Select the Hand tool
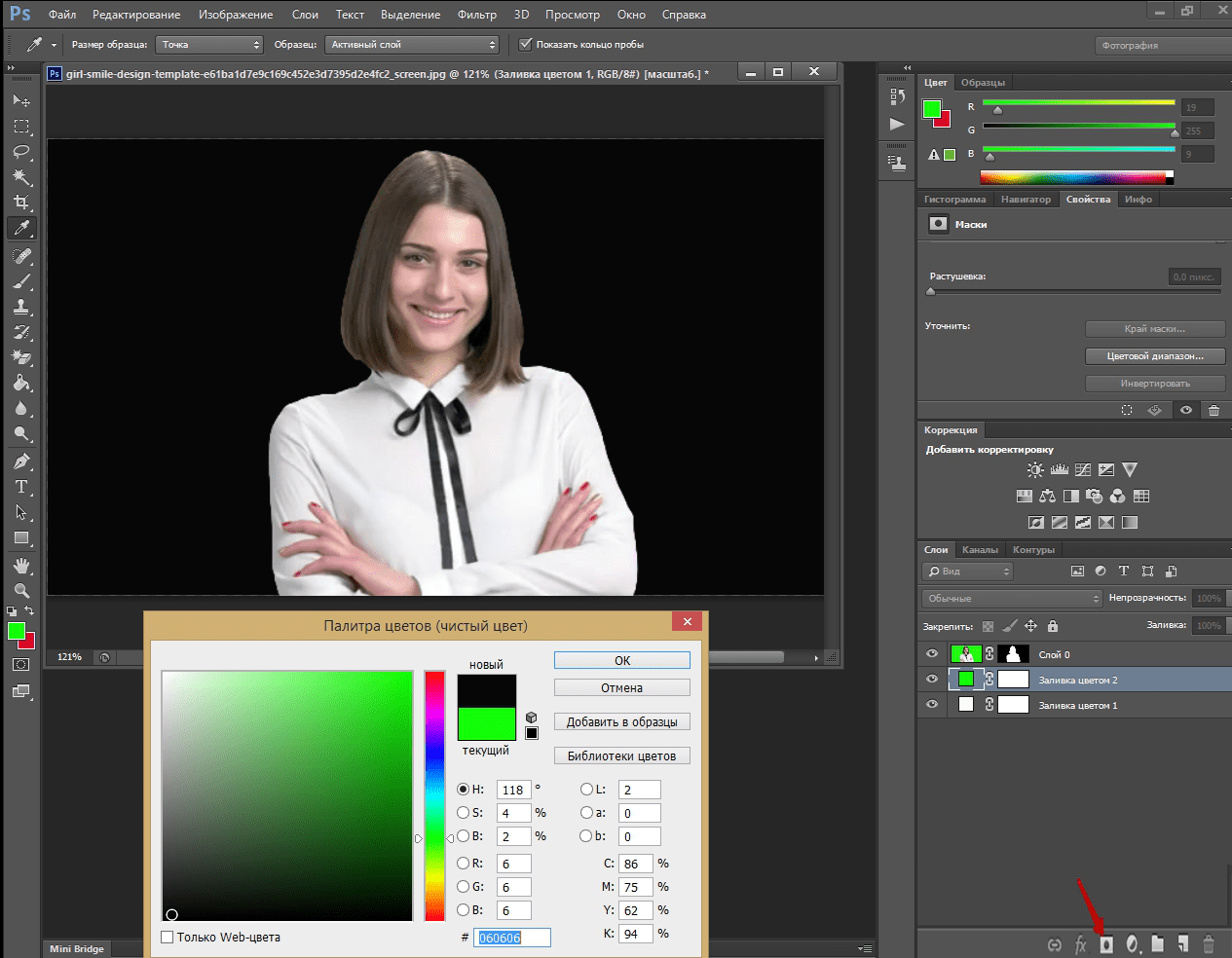1232x958 pixels. pyautogui.click(x=20, y=565)
